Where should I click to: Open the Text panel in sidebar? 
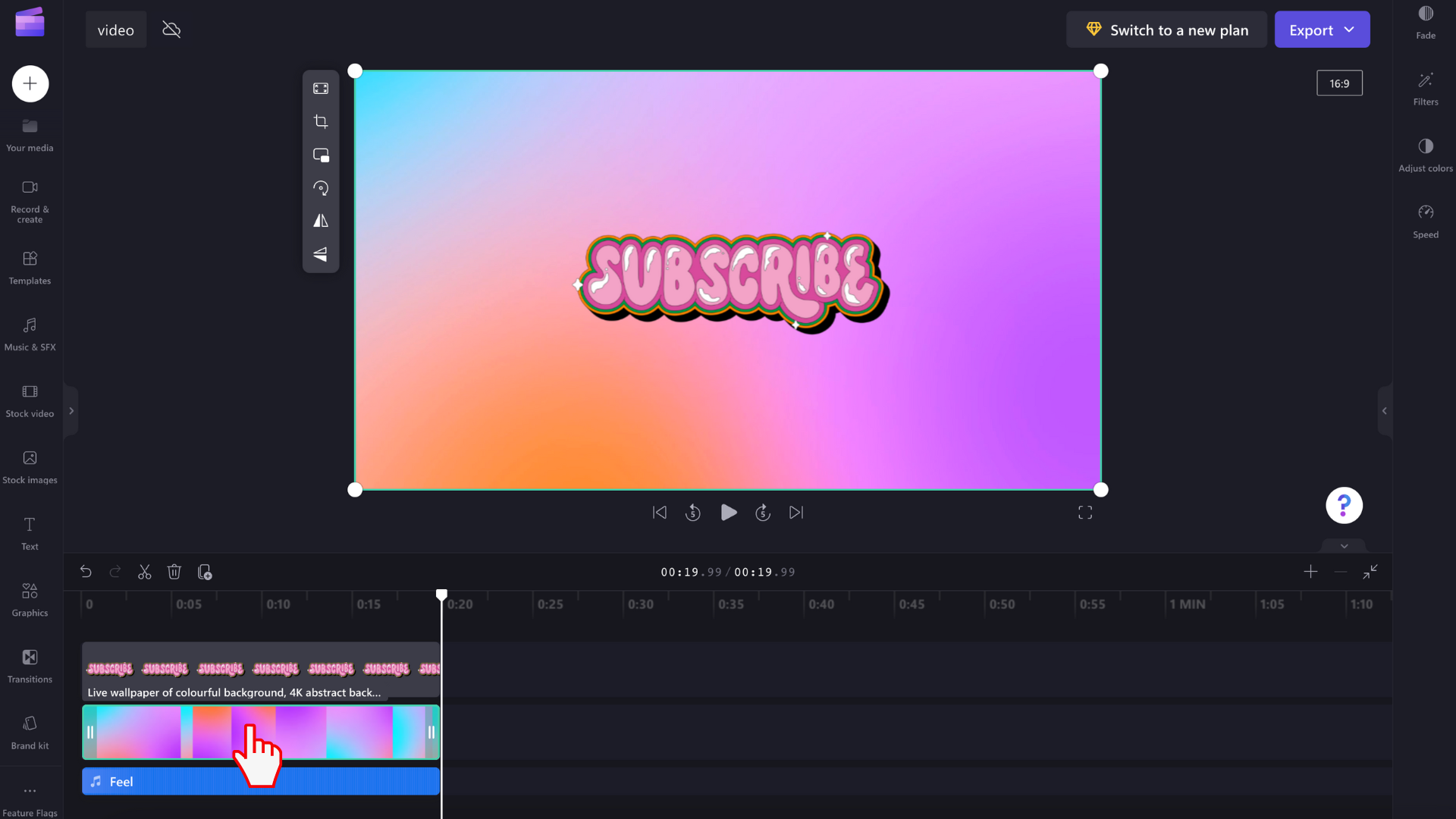[29, 533]
